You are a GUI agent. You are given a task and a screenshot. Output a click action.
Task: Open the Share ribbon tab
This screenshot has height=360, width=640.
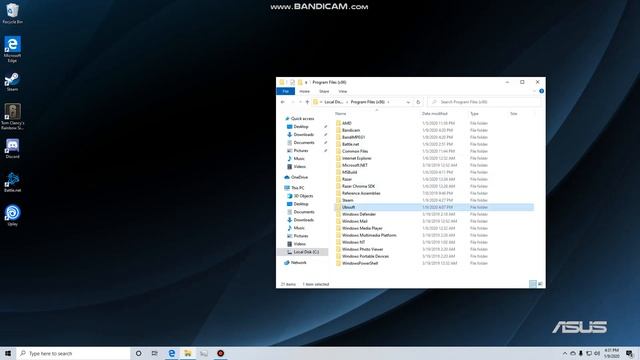pyautogui.click(x=324, y=91)
